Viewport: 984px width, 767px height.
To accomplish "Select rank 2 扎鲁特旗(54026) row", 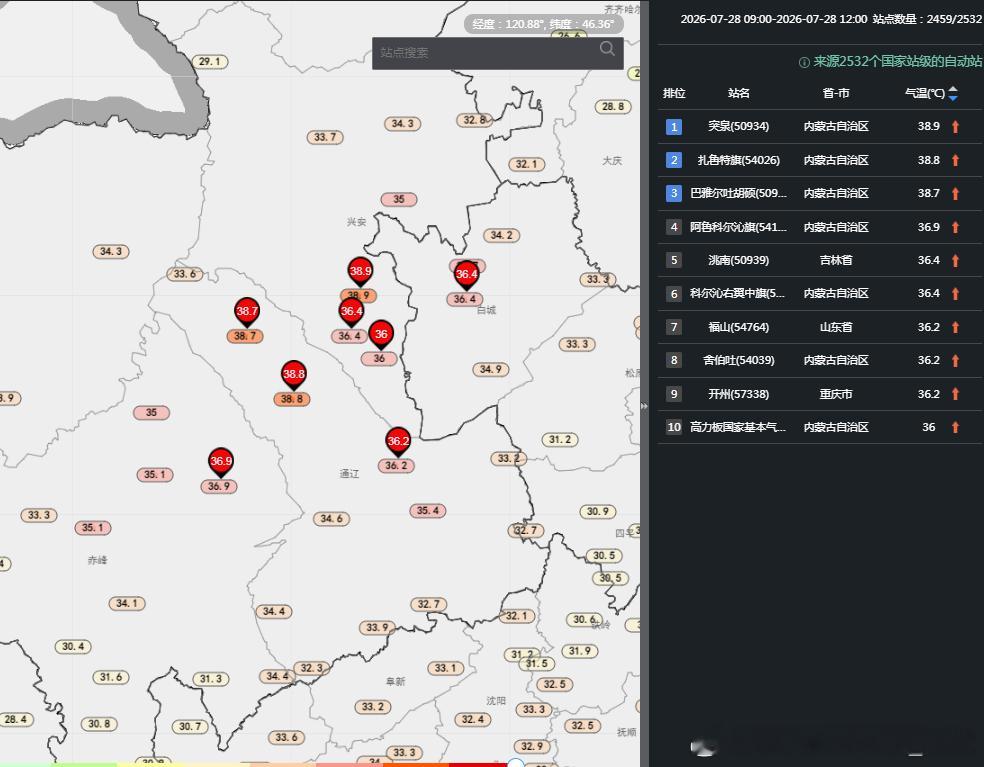I will (819, 160).
